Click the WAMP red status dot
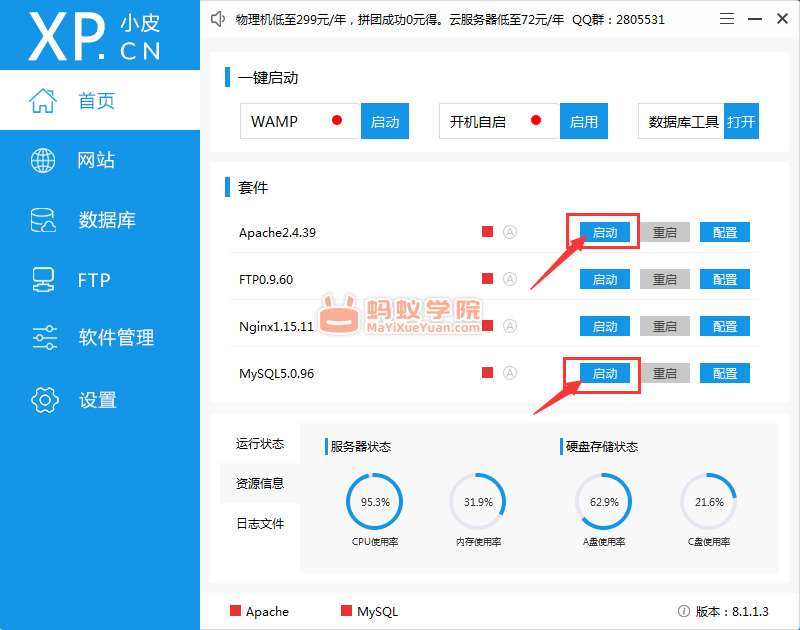 [337, 120]
